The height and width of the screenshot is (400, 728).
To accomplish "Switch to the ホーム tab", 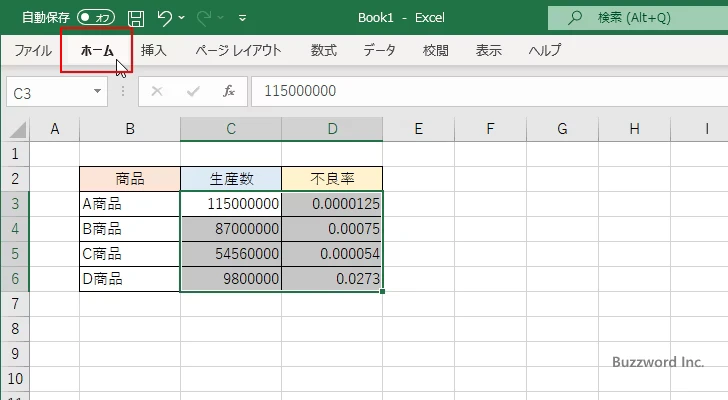I will 97,50.
